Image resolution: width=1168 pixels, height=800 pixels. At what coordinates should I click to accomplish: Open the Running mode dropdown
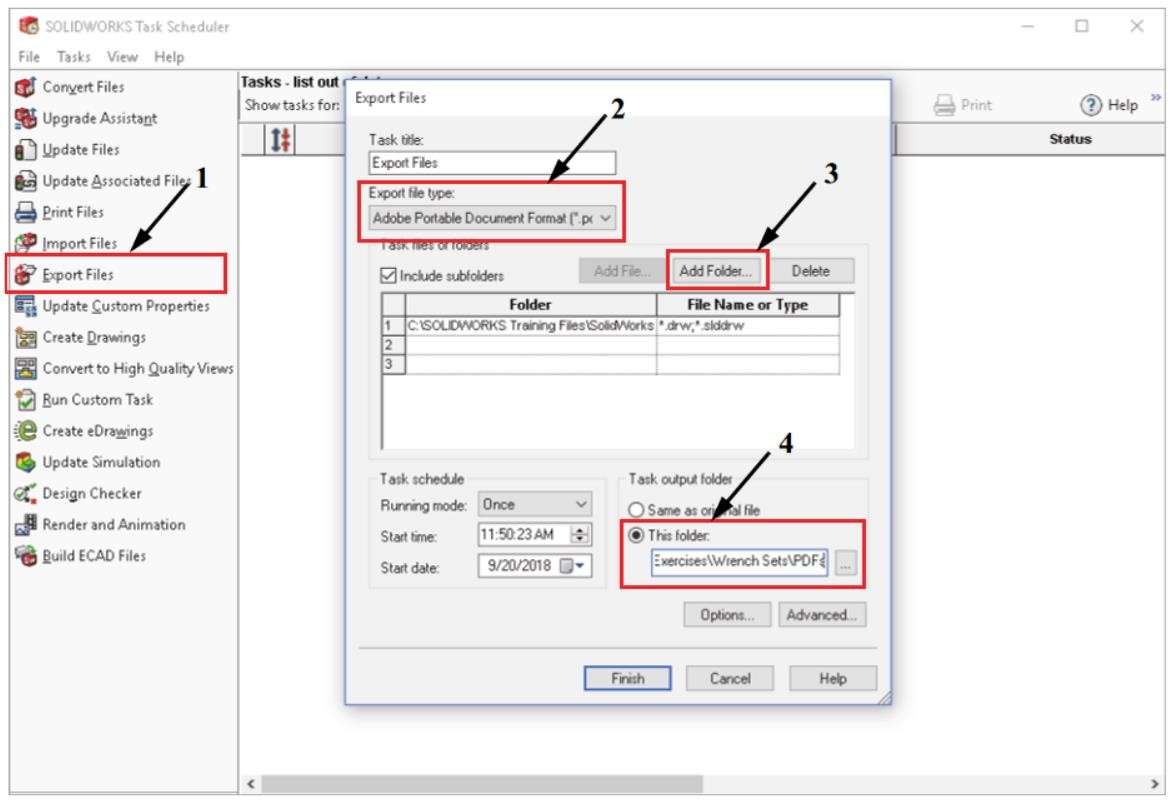tap(535, 504)
